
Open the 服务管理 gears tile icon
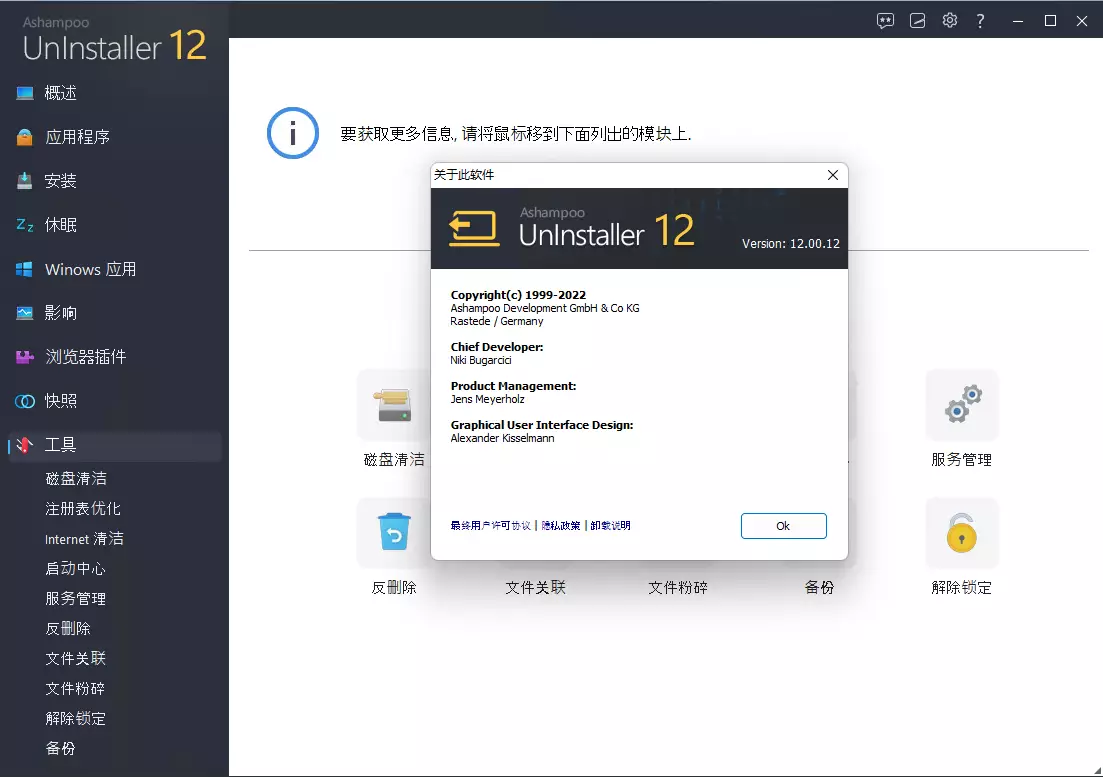click(962, 405)
